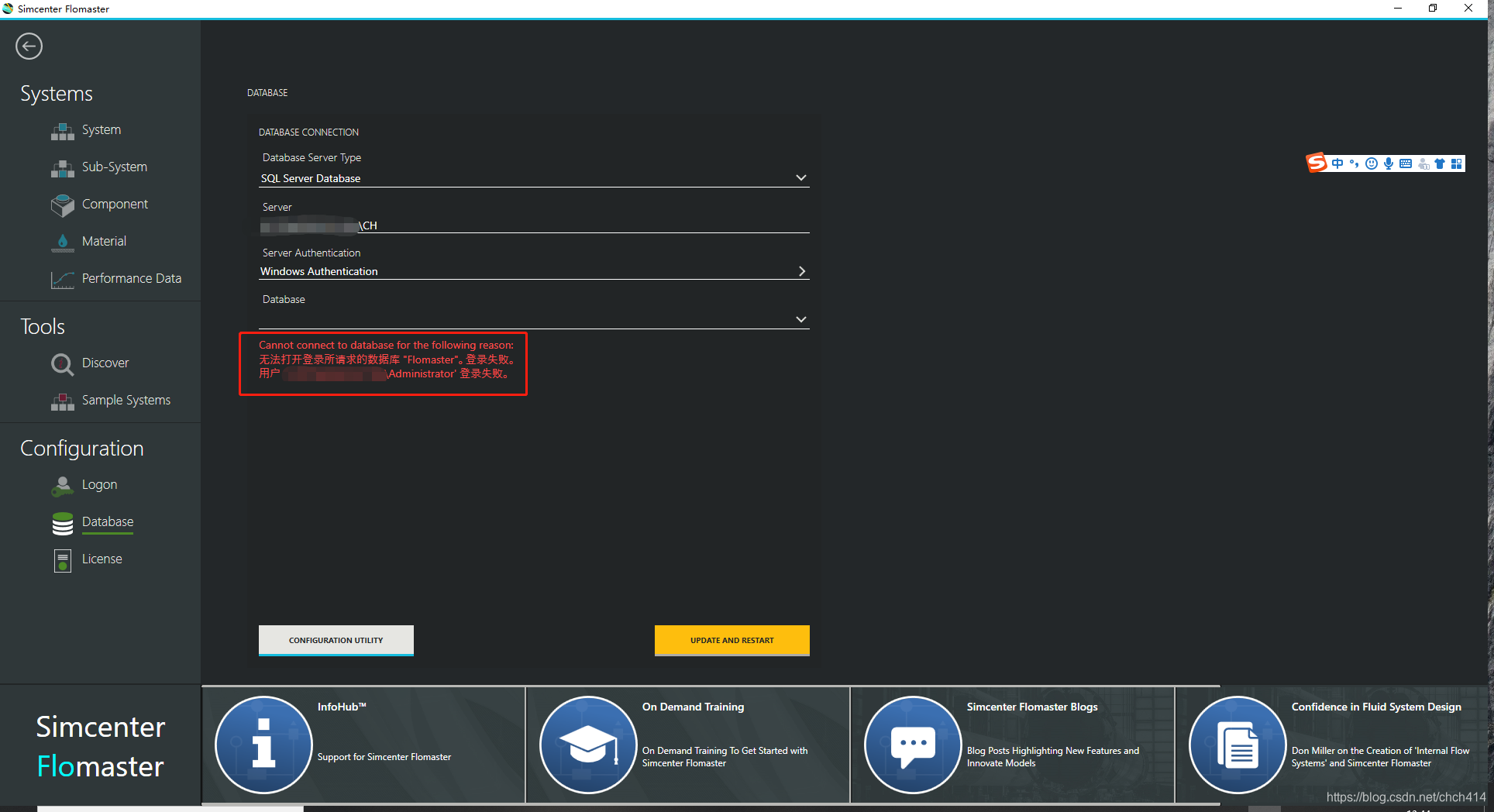Click the punctuation toggle in IME toolbar

tap(1354, 163)
